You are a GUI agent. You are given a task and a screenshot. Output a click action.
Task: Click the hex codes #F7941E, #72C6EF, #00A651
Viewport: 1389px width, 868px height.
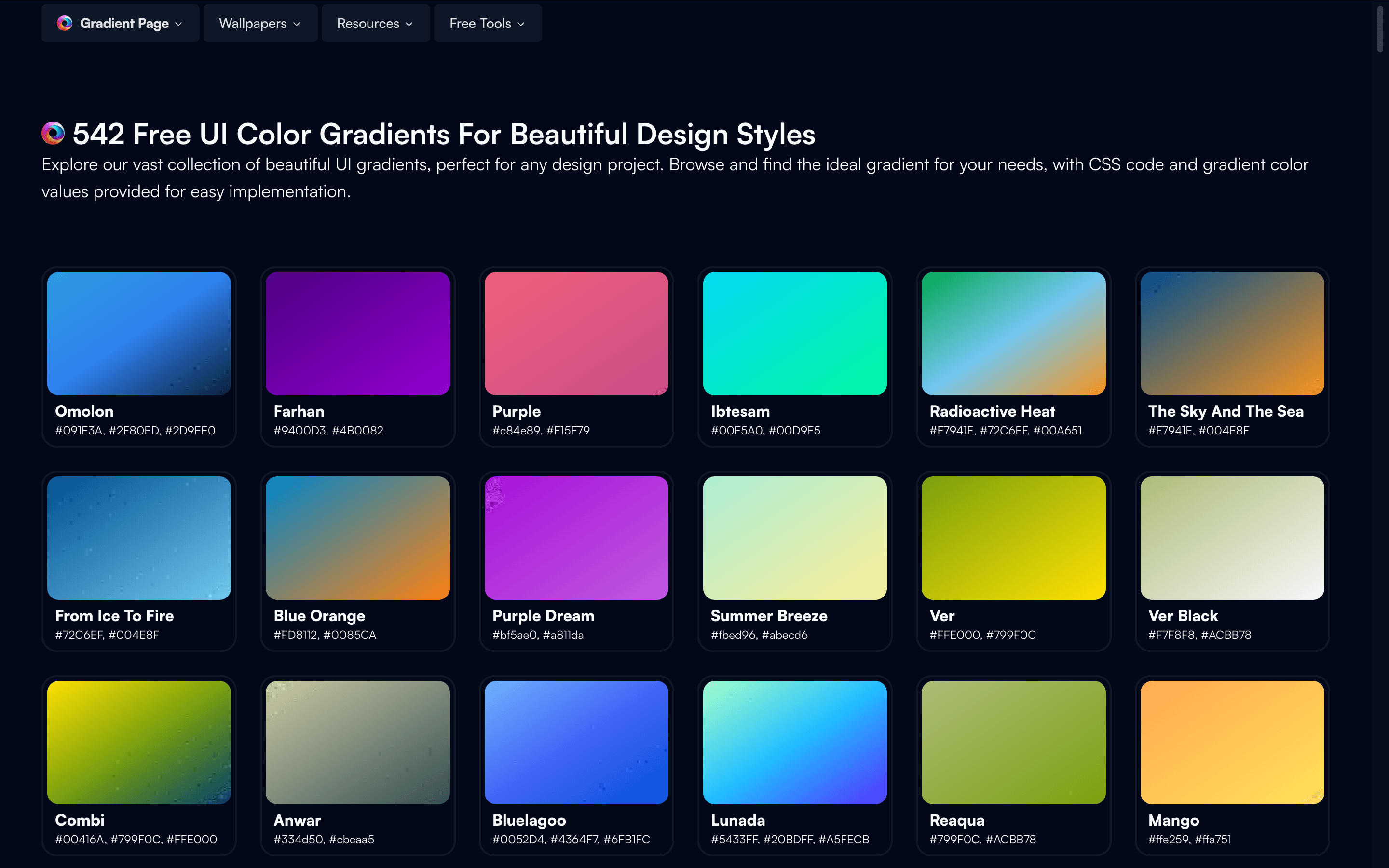(x=1006, y=431)
